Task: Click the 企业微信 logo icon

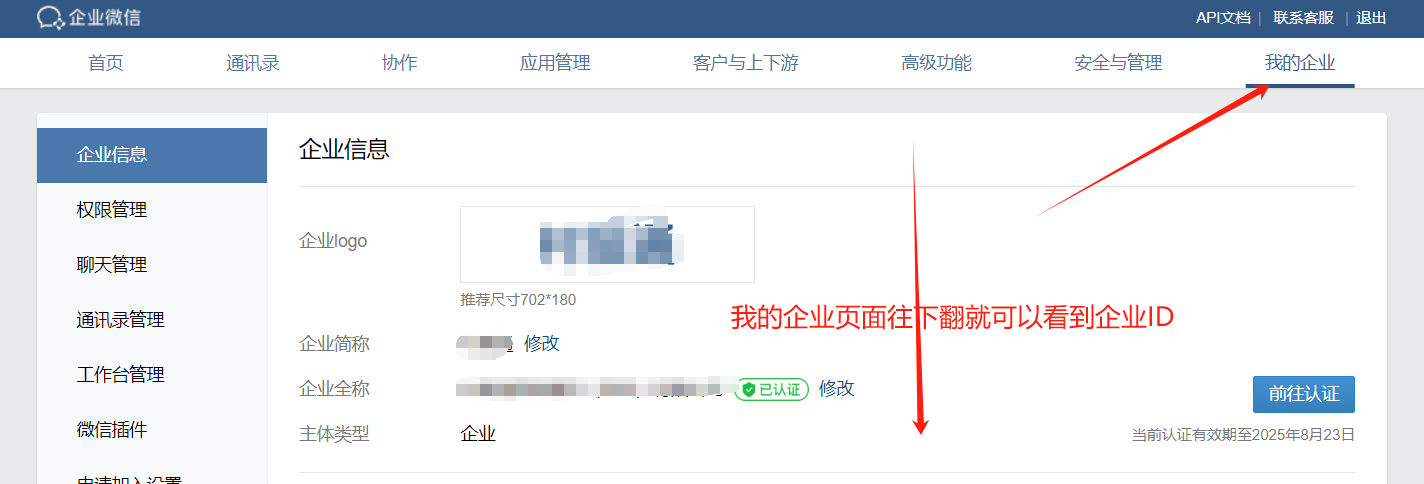Action: point(51,17)
